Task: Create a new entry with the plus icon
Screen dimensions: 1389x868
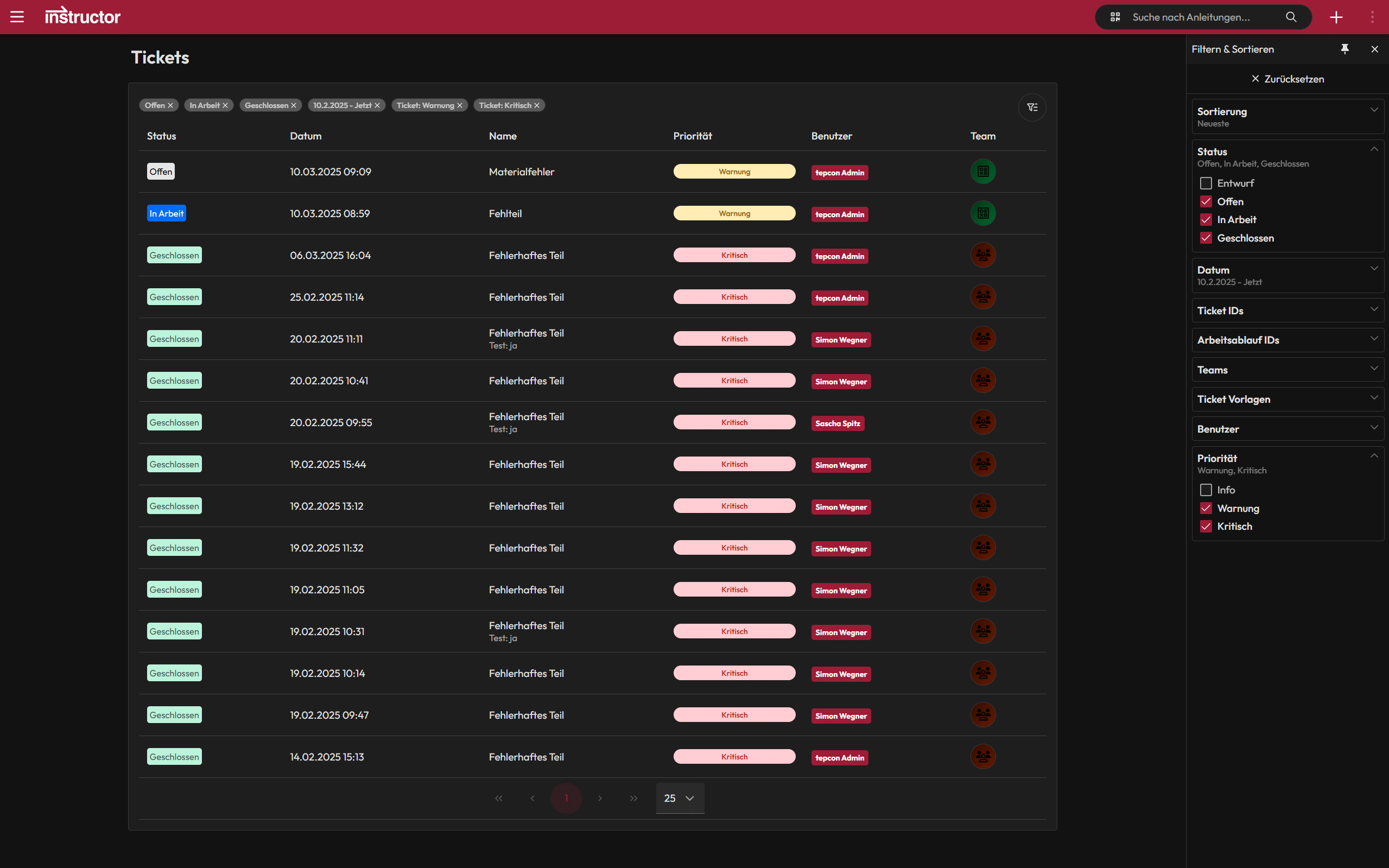Action: click(x=1337, y=17)
